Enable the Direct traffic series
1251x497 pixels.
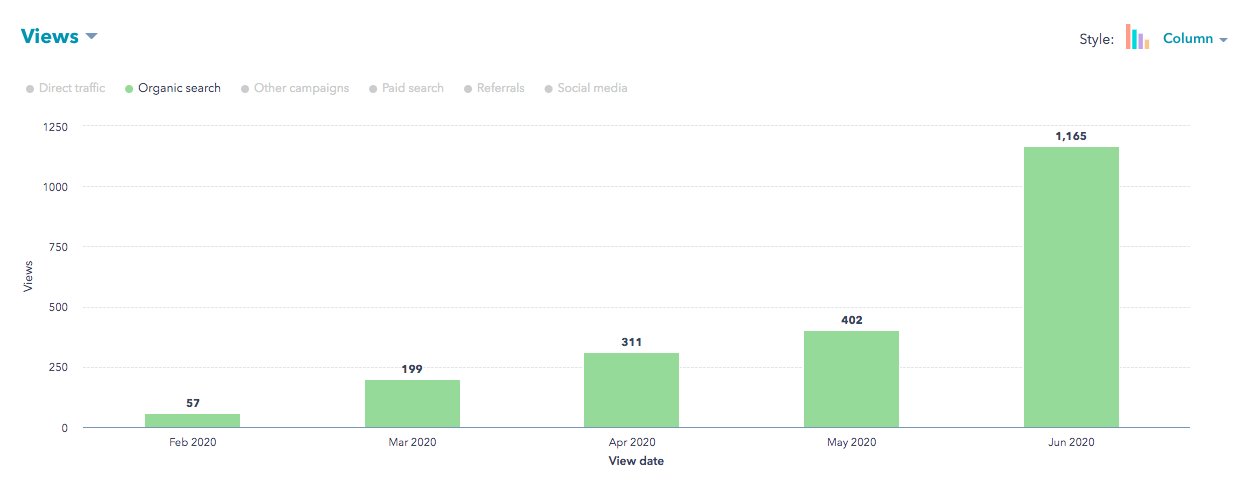(71, 88)
